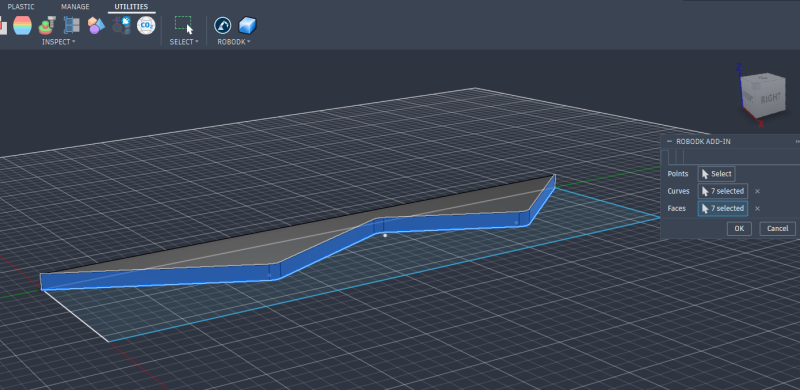Confirm the dialog with OK
The height and width of the screenshot is (390, 800).
tap(739, 228)
